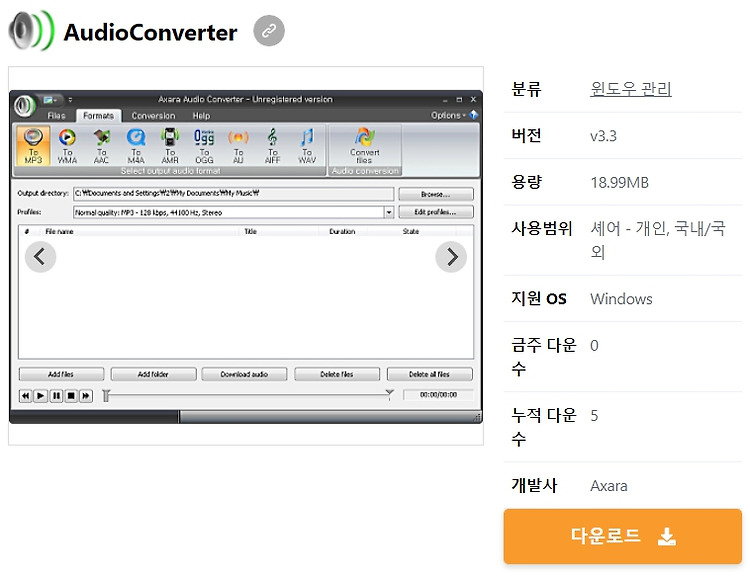Viewport: 750px width, 577px height.
Task: Click the play playback button
Action: (41, 396)
